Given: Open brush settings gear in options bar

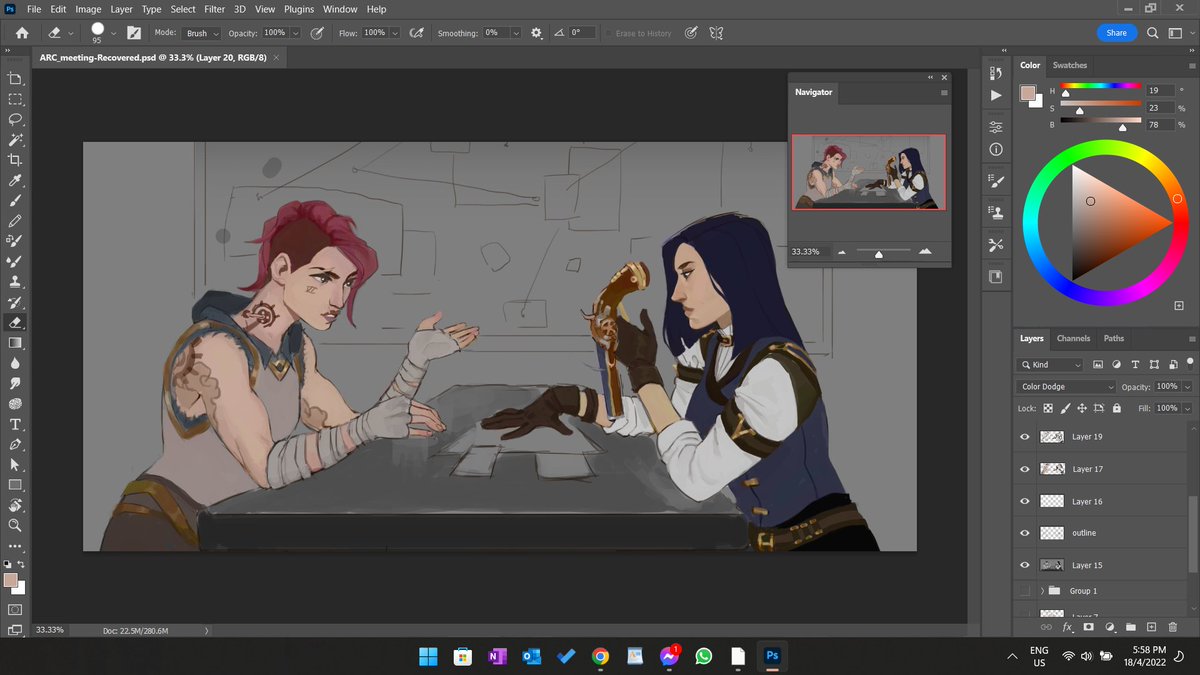Looking at the screenshot, I should (536, 33).
